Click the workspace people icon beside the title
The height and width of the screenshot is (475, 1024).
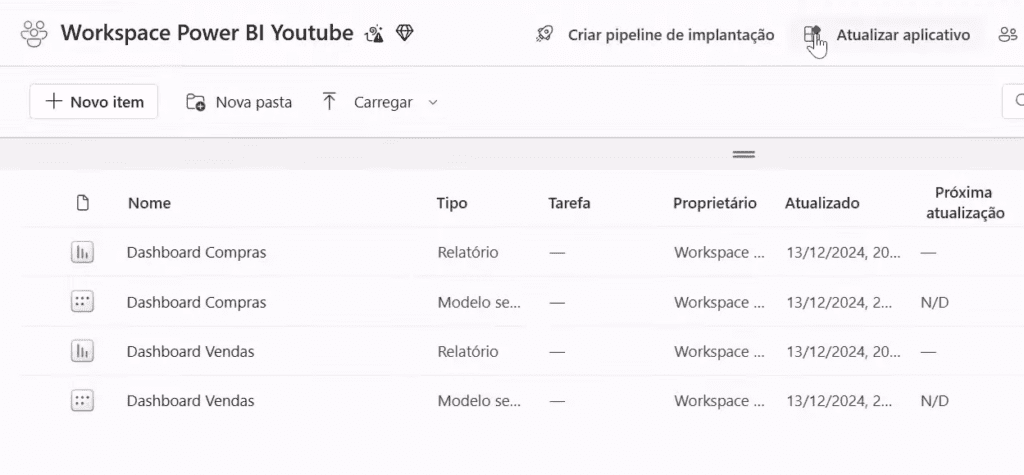[34, 34]
